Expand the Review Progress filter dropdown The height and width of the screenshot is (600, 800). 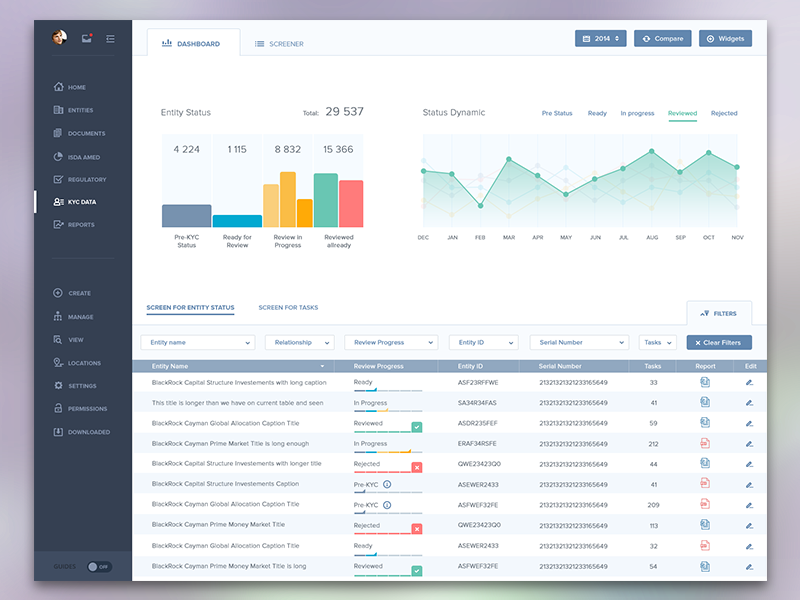tap(390, 342)
